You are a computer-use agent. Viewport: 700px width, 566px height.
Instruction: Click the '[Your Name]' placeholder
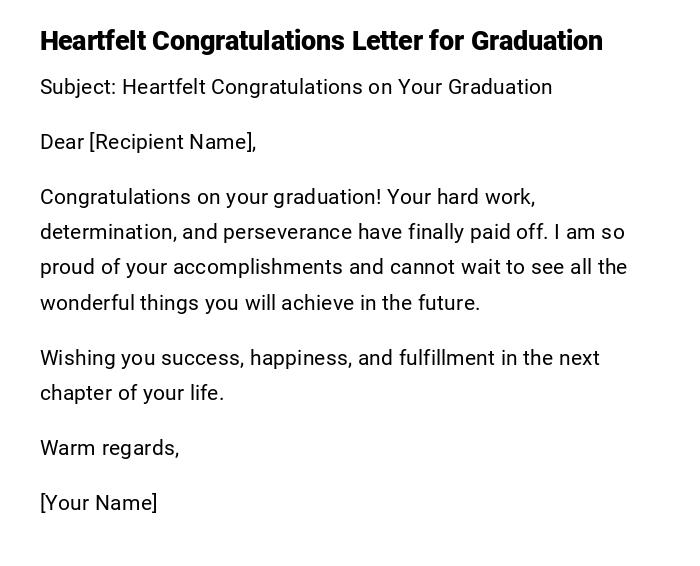pyautogui.click(x=98, y=503)
